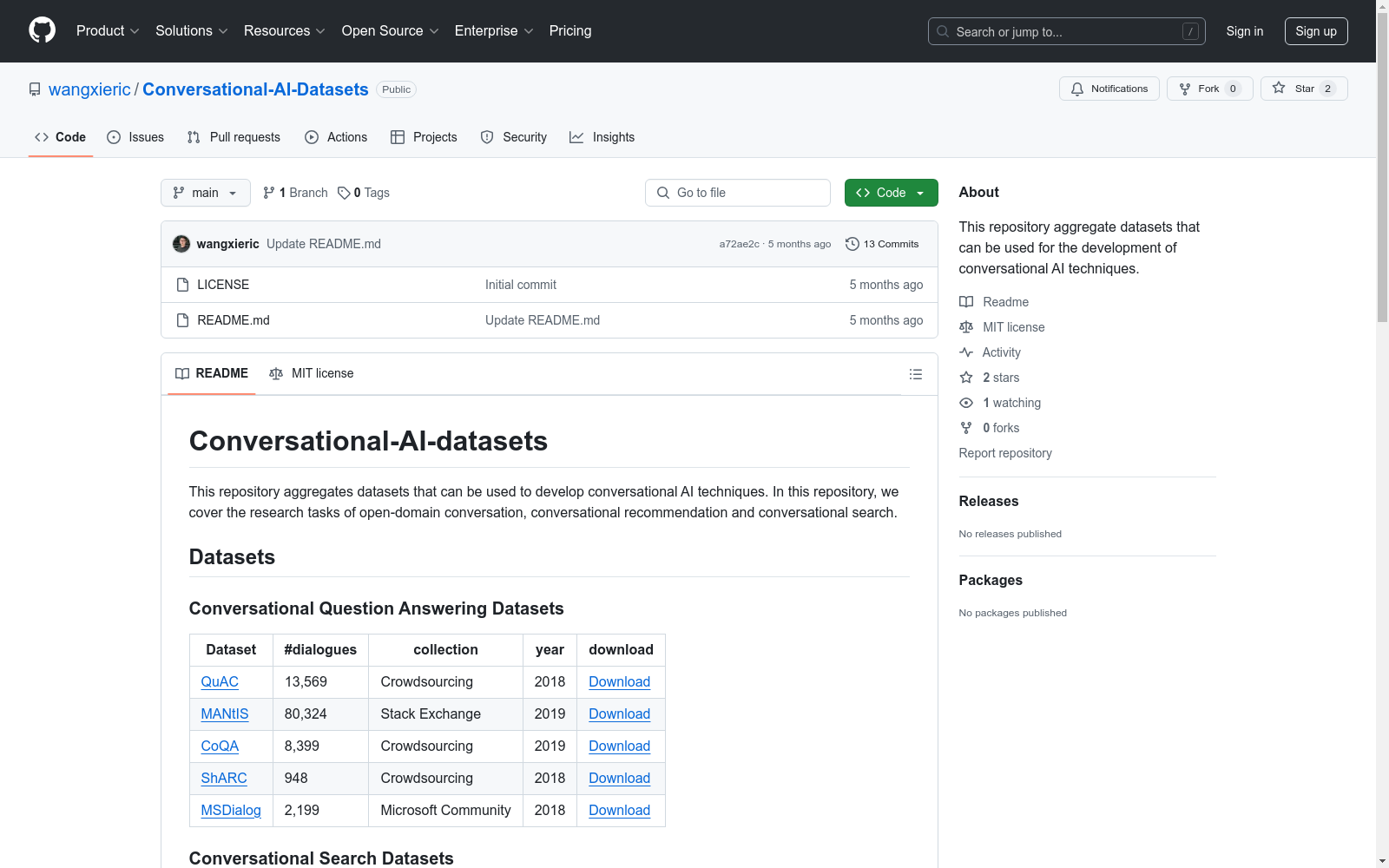Open the LICENSE file
Image resolution: width=1389 pixels, height=868 pixels.
[x=223, y=285]
